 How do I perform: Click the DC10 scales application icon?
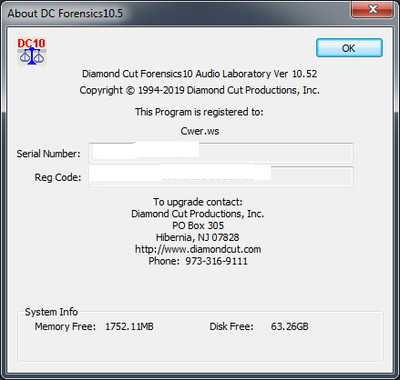(x=32, y=52)
